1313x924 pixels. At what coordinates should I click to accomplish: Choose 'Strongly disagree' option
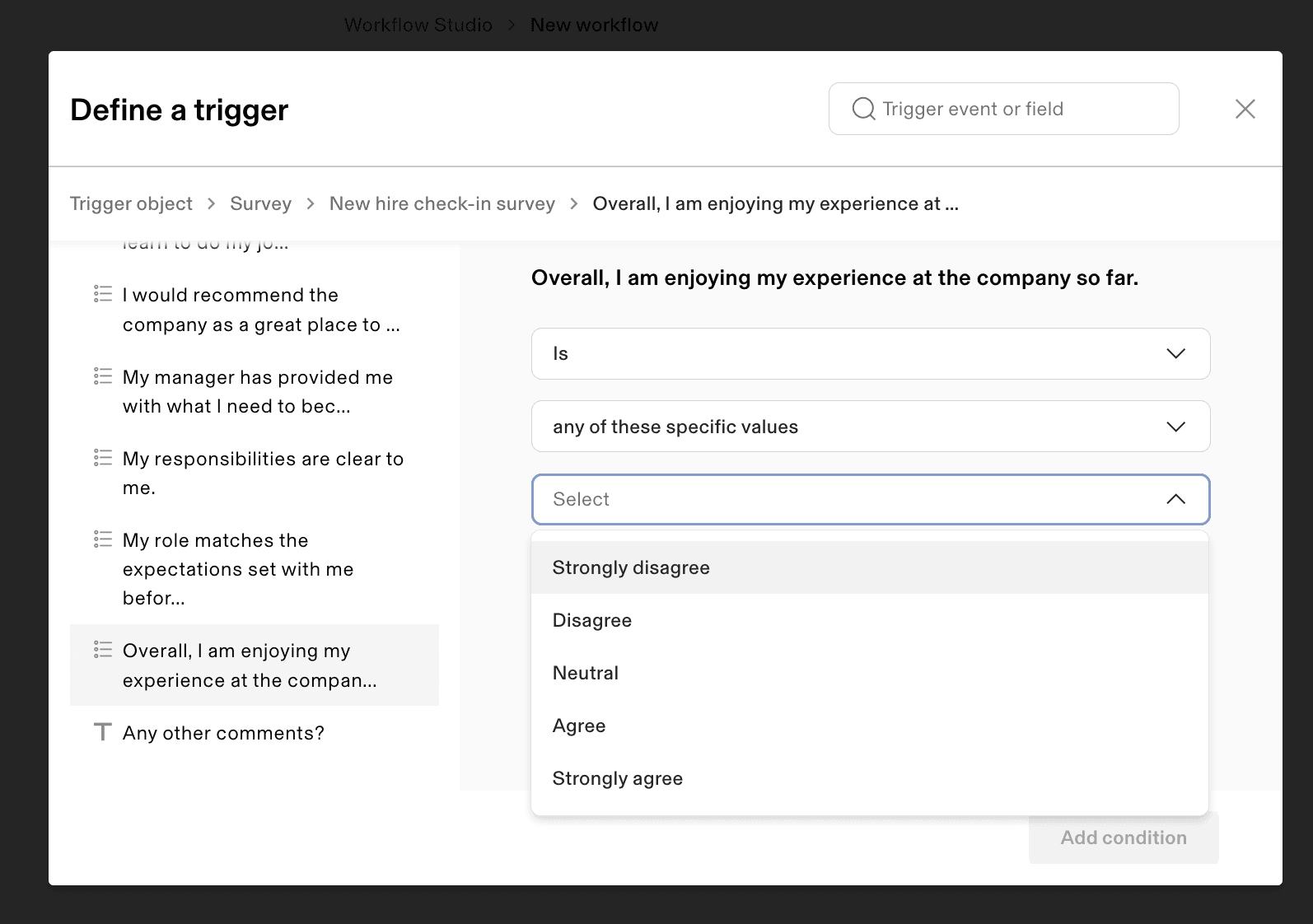[870, 567]
